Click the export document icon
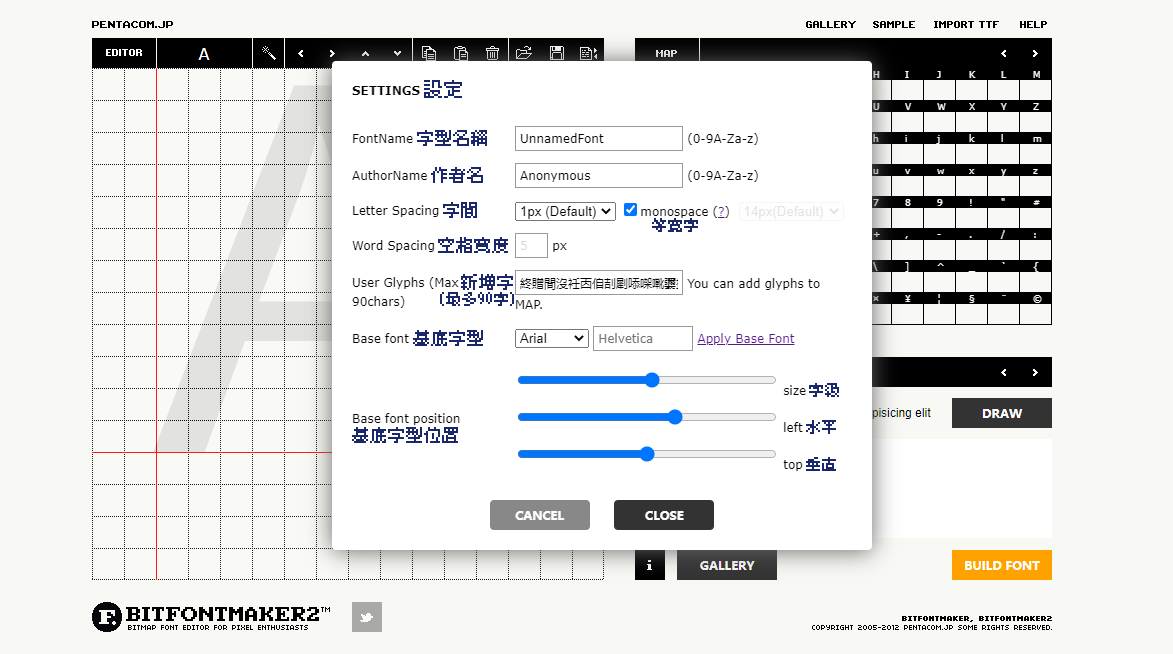This screenshot has width=1173, height=654. pyautogui.click(x=589, y=52)
